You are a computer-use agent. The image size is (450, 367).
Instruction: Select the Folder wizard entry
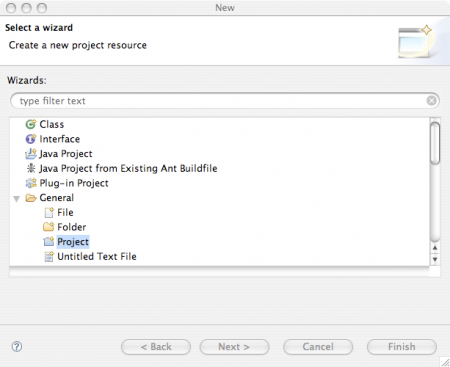tap(71, 227)
